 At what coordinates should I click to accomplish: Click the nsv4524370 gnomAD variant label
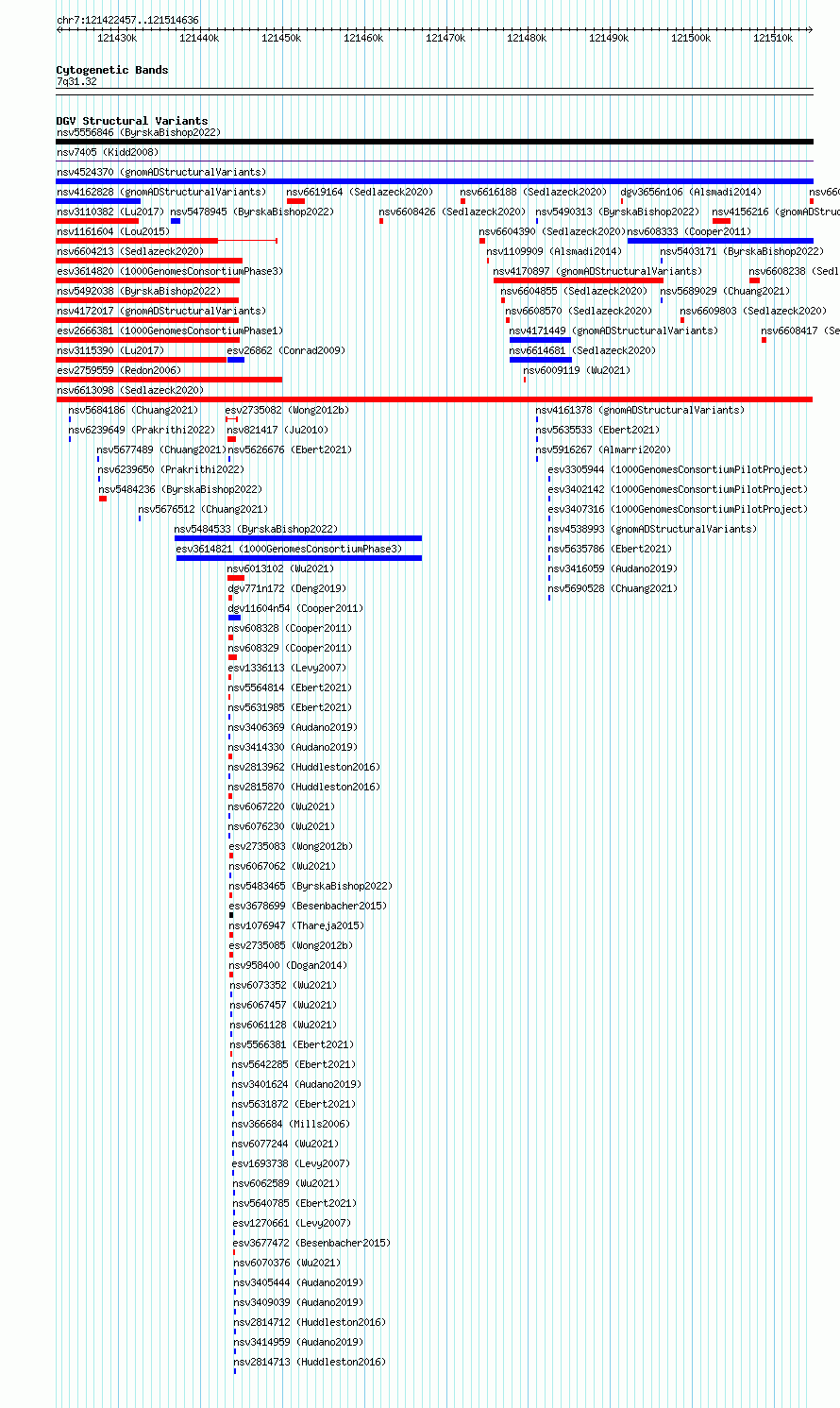161,172
